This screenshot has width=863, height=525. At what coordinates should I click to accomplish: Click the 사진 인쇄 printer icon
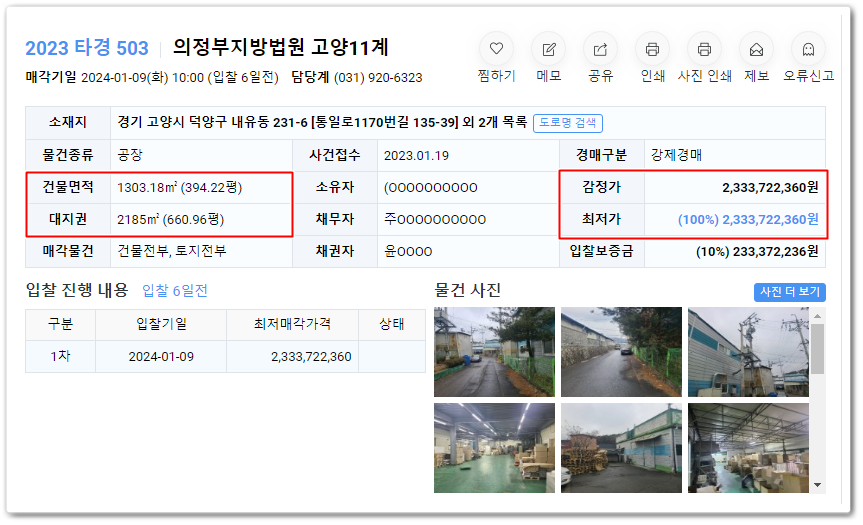[704, 49]
